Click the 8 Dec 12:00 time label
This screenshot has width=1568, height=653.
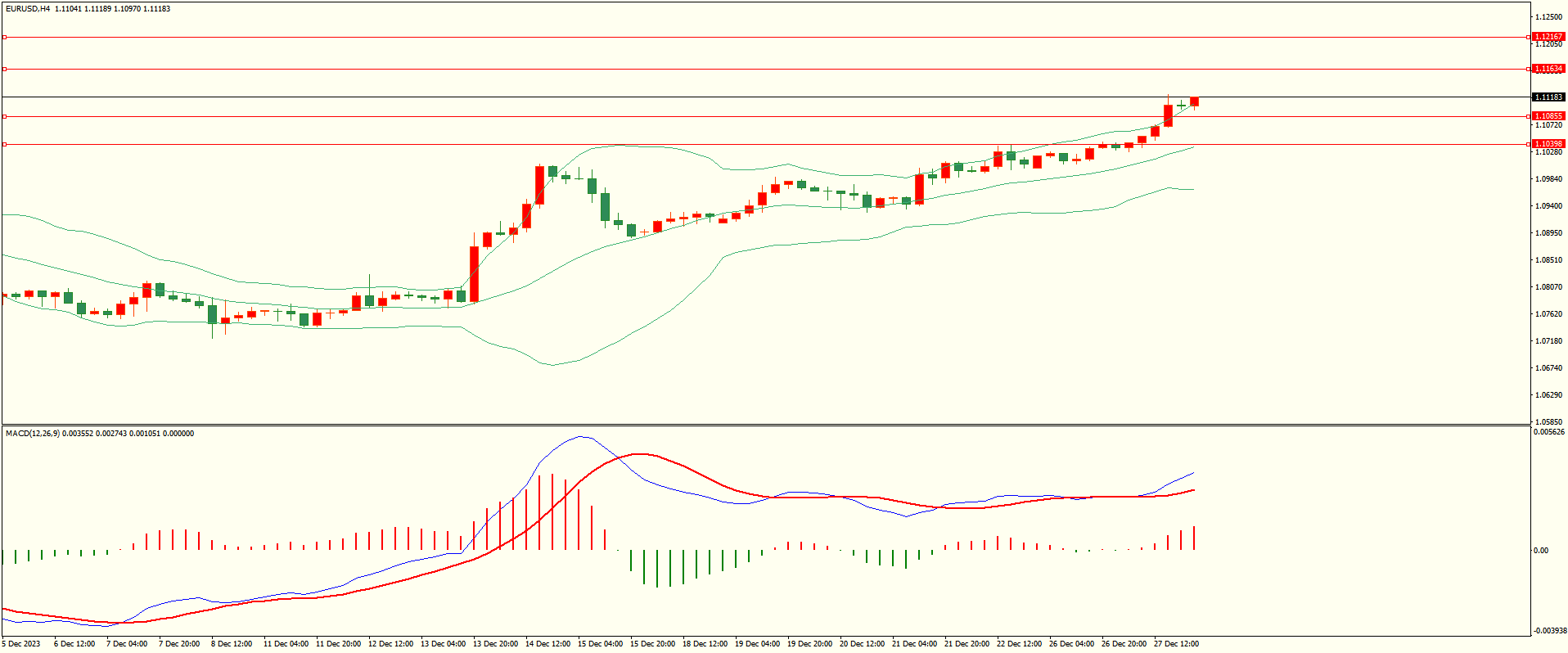[x=232, y=644]
